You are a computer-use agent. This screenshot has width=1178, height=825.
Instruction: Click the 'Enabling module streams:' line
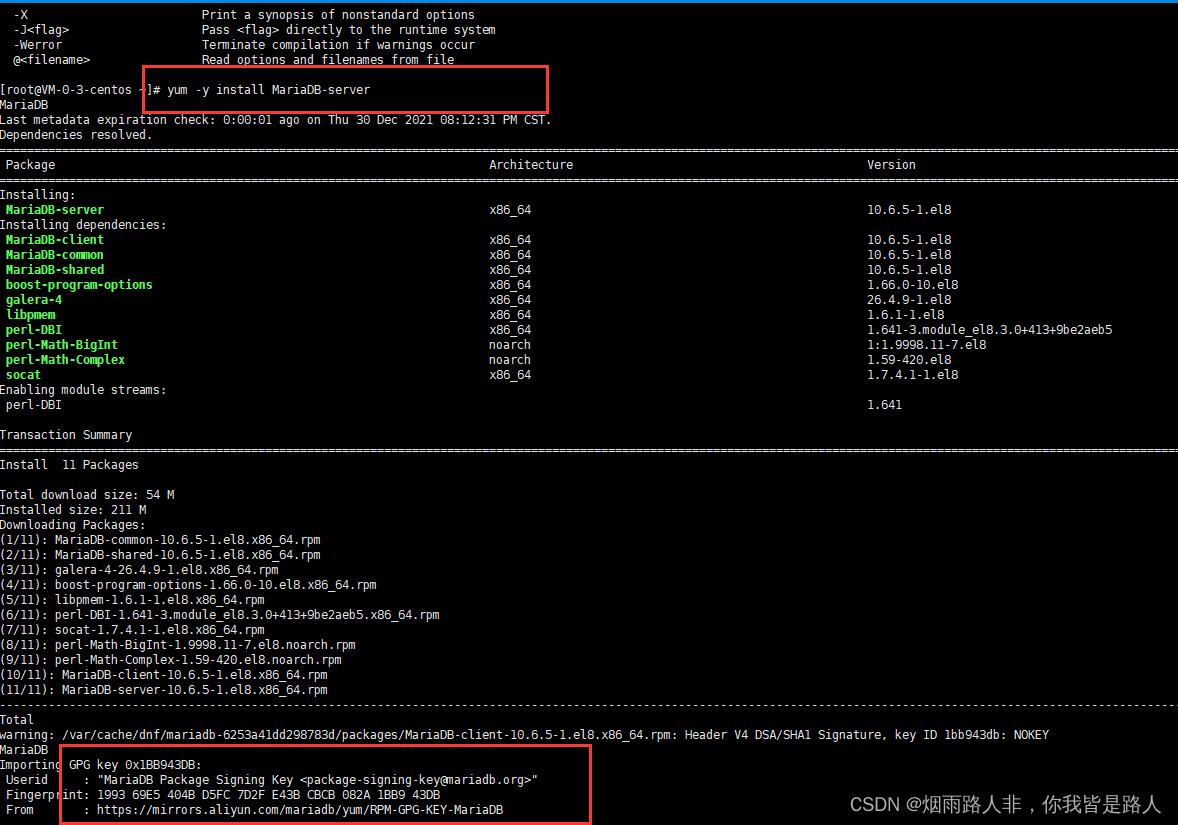click(83, 390)
